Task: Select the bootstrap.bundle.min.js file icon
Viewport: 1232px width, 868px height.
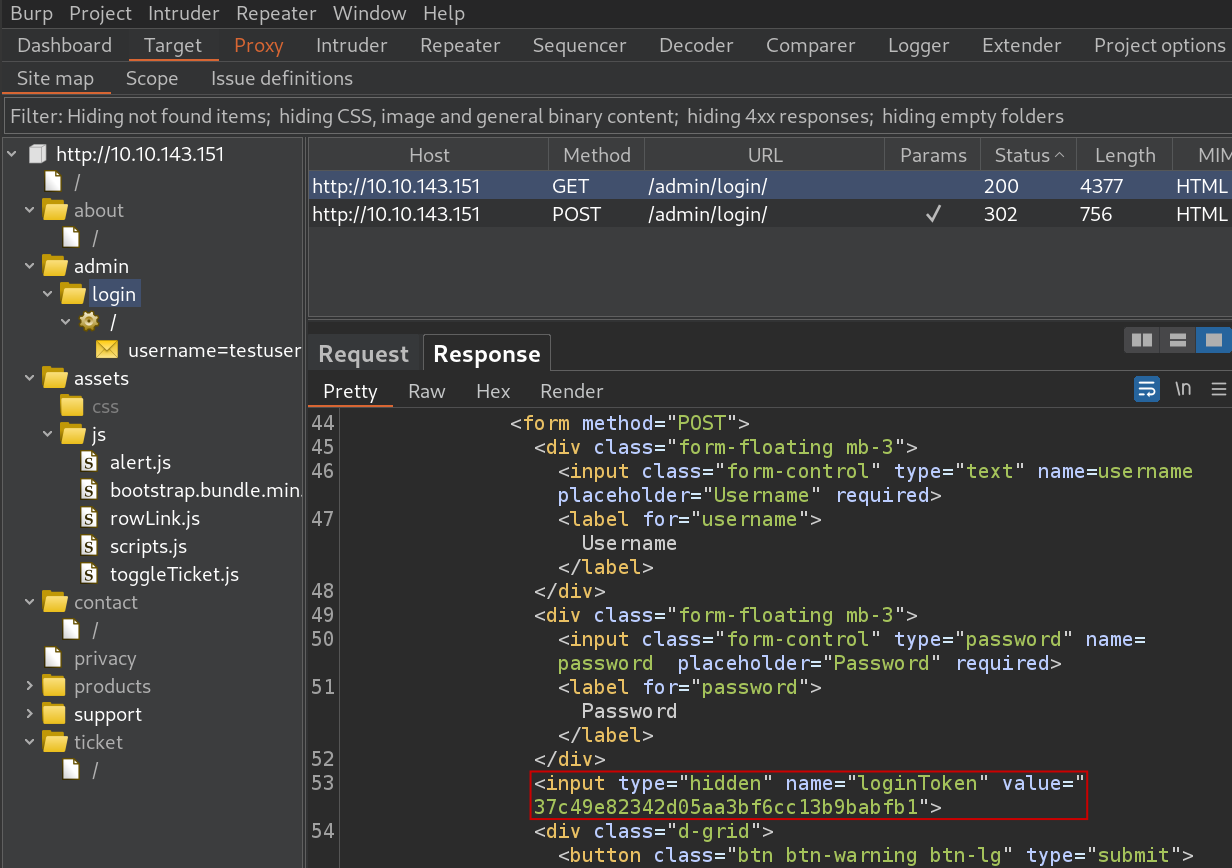Action: (90, 490)
